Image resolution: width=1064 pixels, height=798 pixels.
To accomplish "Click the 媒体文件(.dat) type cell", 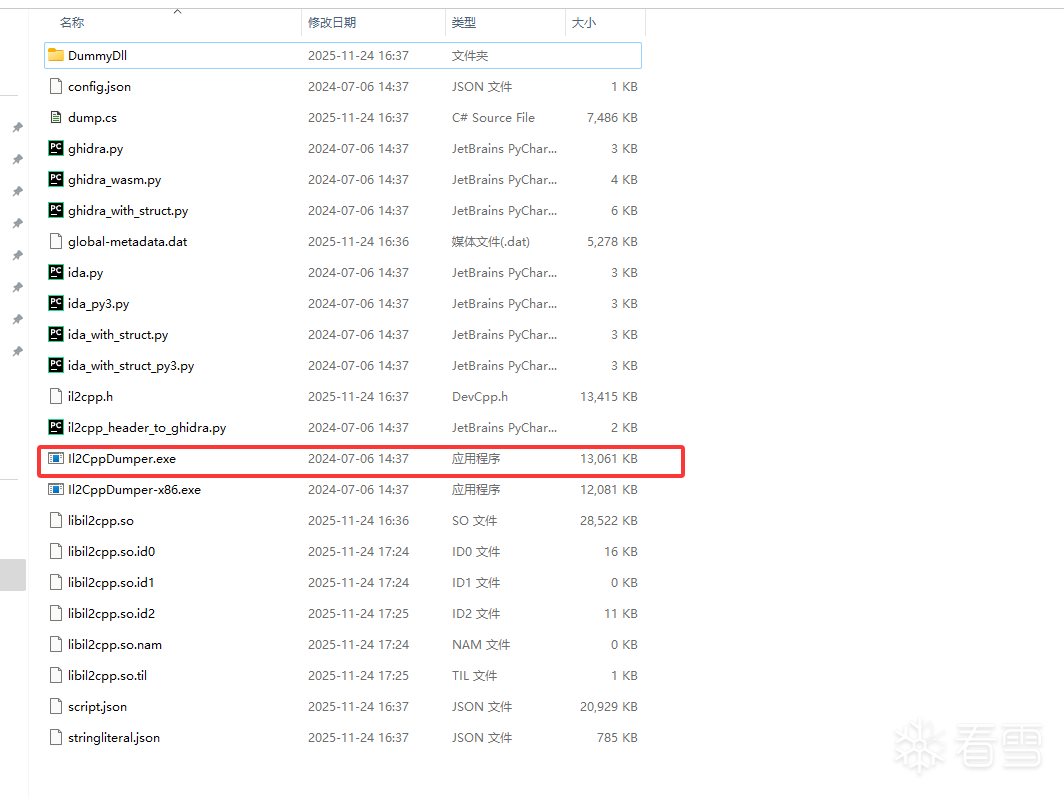I will (x=491, y=242).
